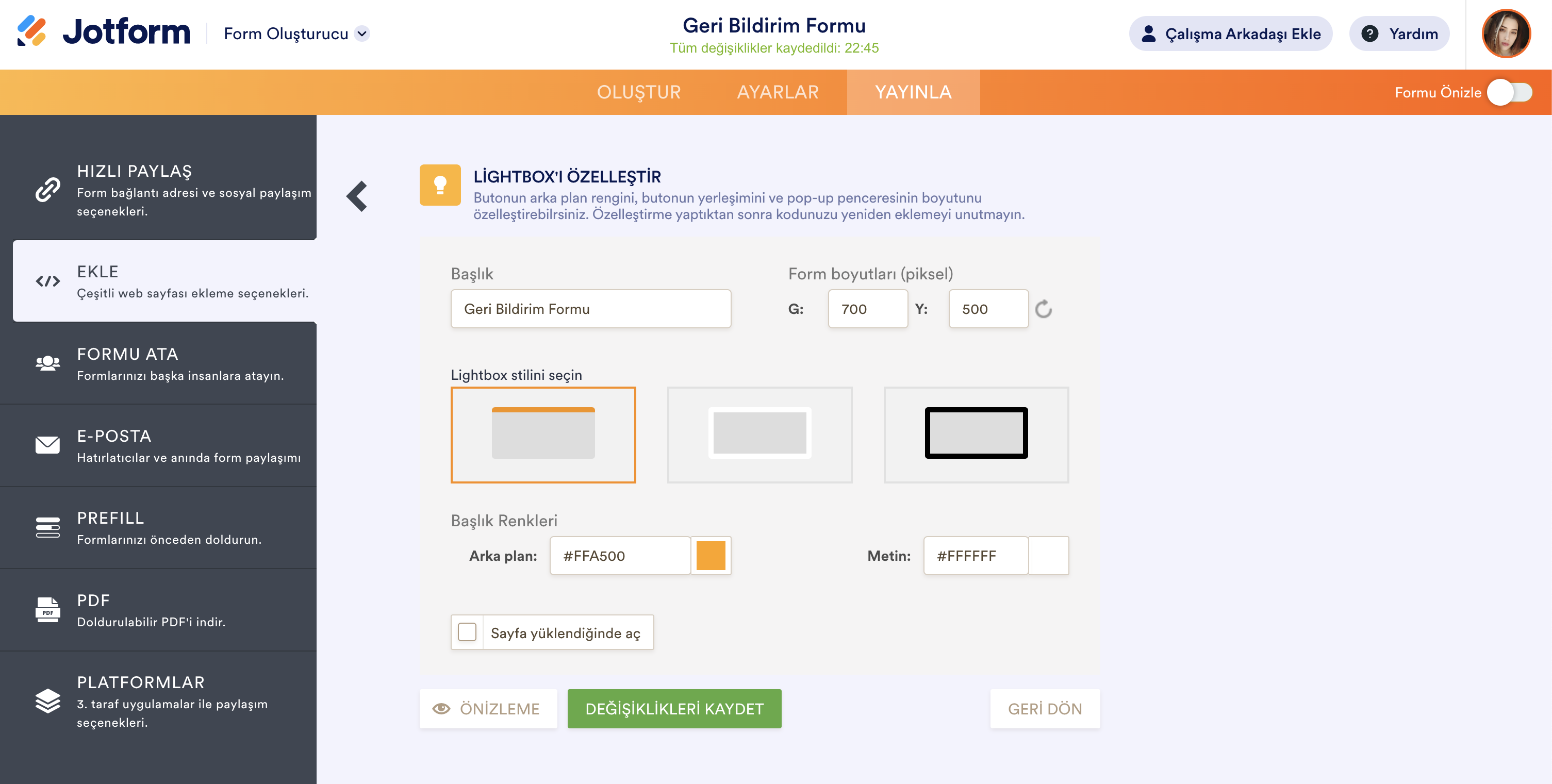Screen dimensions: 1552x784
Task: Switch to the Oluştur tab
Action: 639,93
